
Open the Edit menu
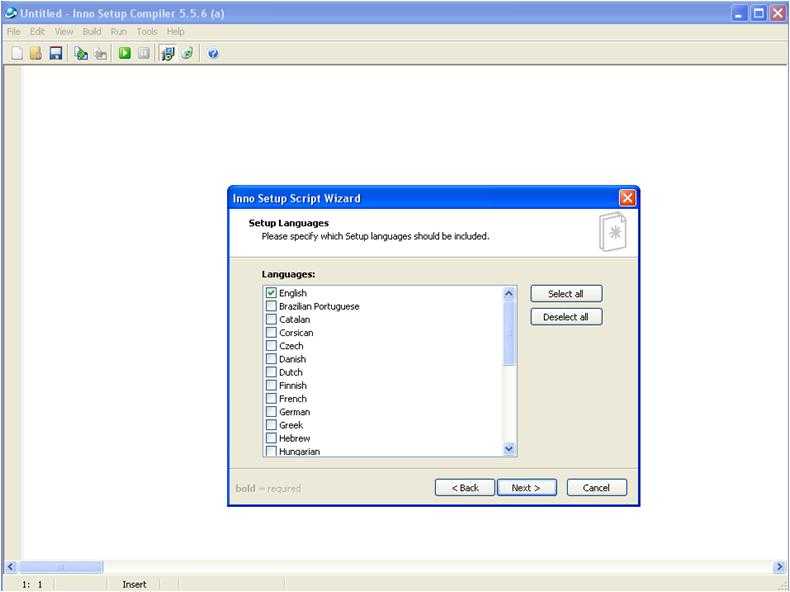37,32
